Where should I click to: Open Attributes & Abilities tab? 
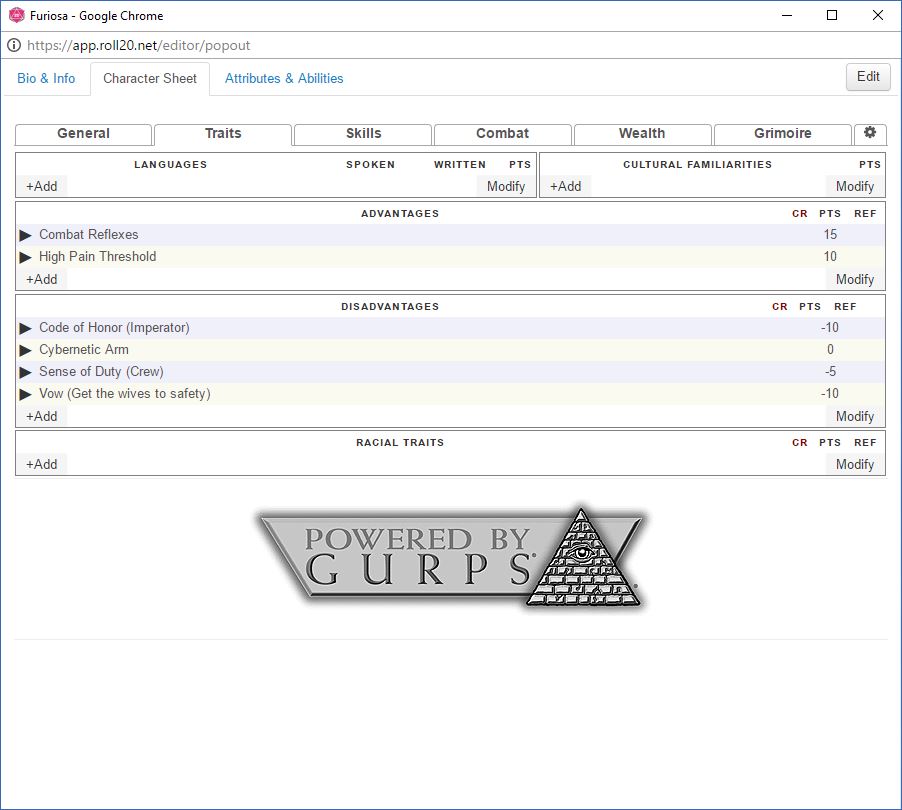point(284,78)
